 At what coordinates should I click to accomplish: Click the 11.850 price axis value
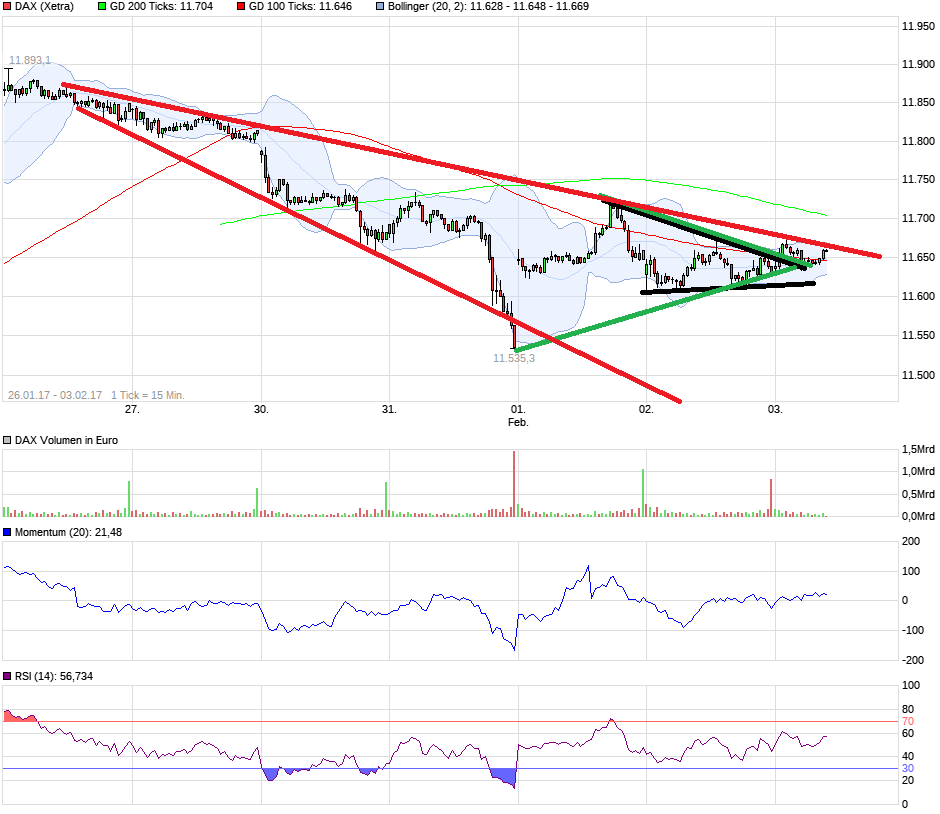pyautogui.click(x=918, y=102)
